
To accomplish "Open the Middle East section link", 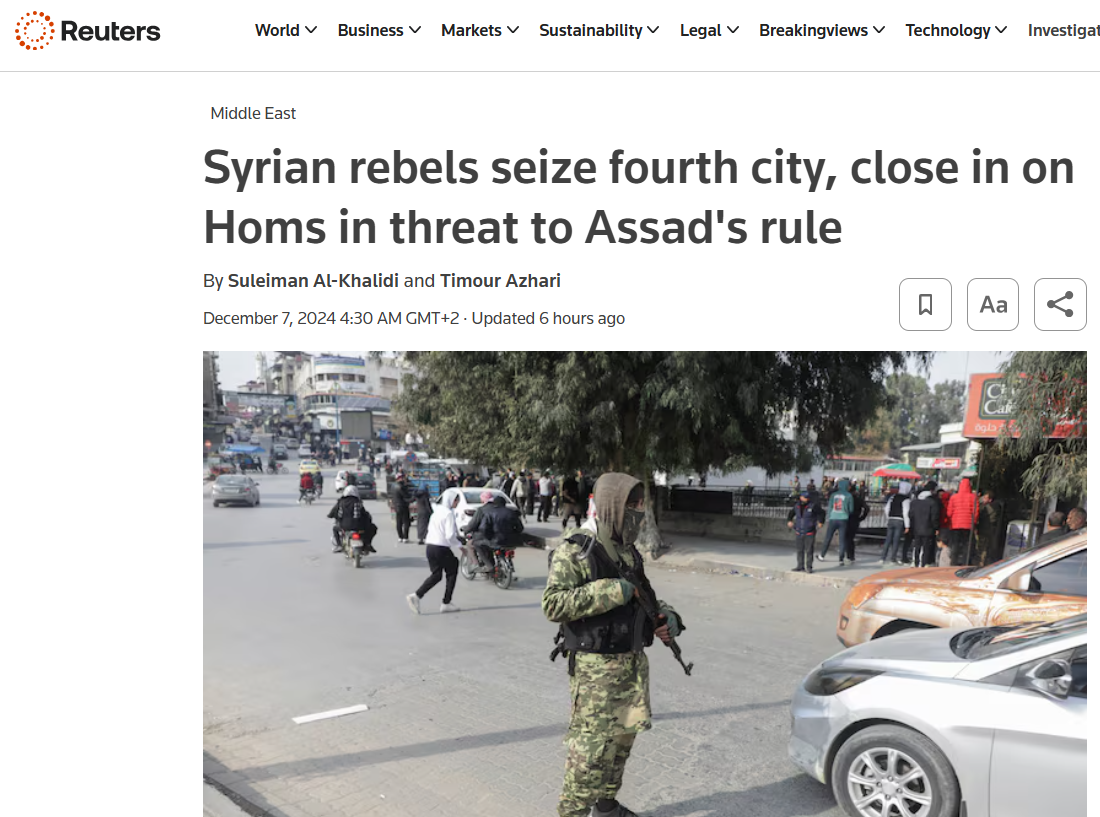I will [x=253, y=113].
